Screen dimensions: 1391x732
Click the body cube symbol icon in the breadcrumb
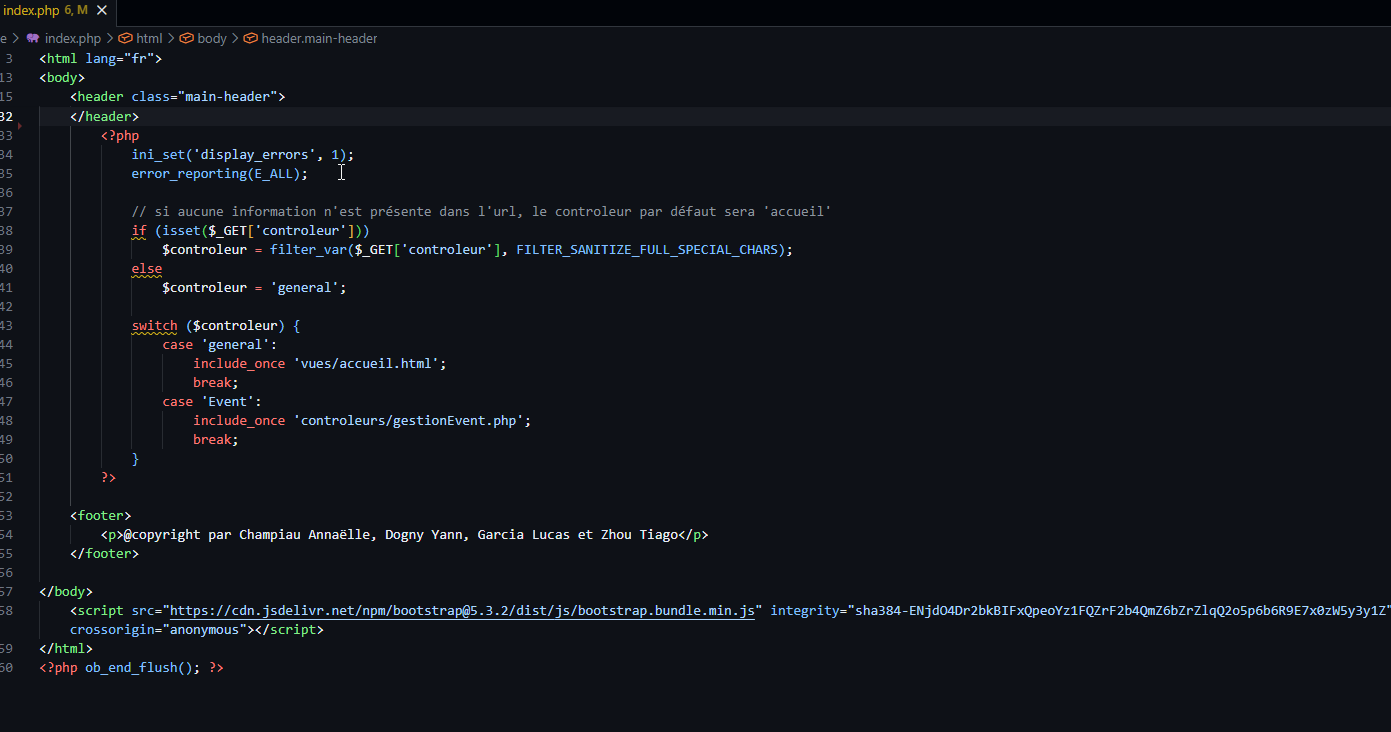click(187, 38)
